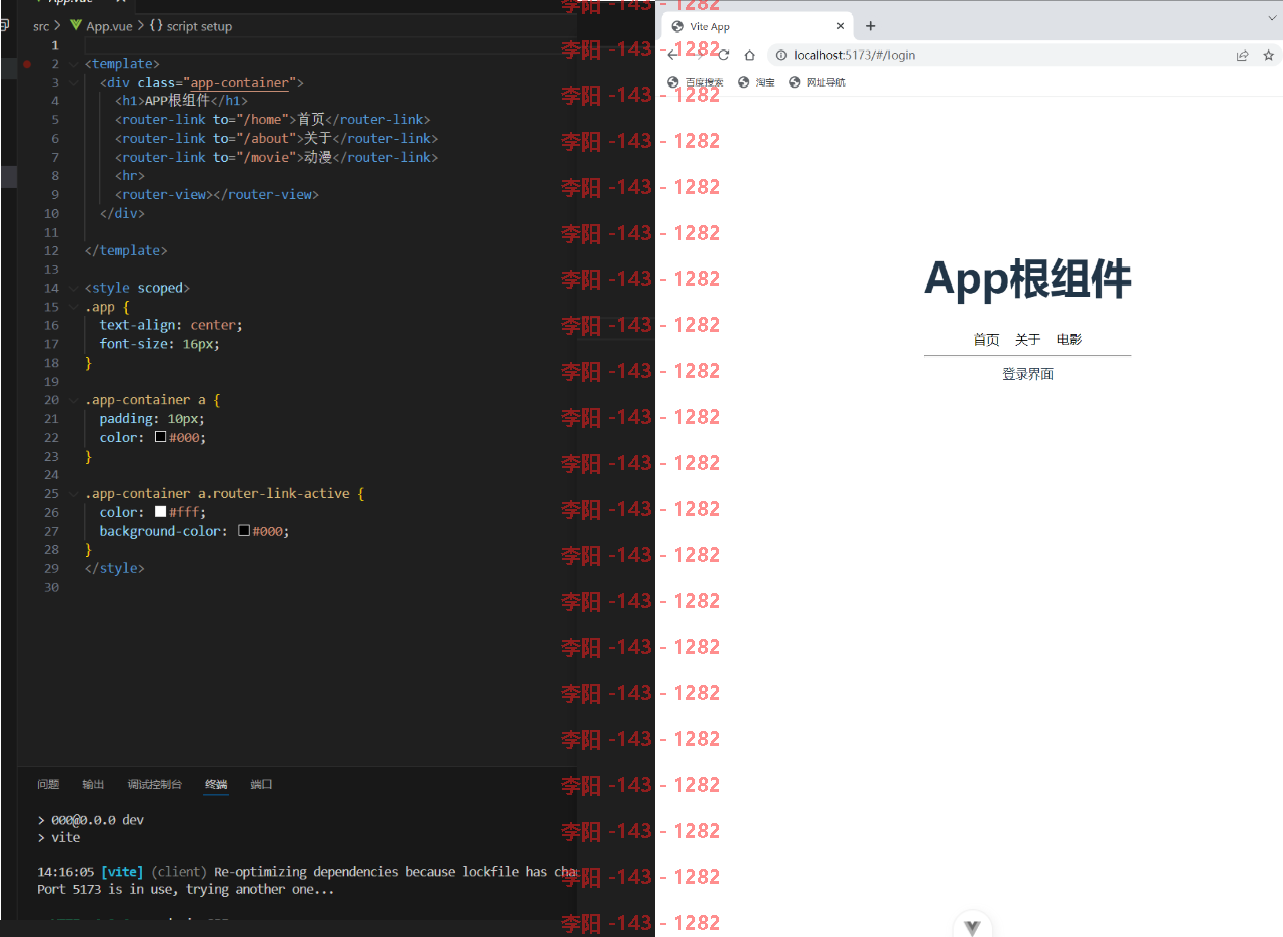Open the 网址导航 bookmark
Screen dimensions: 1283x937
point(817,82)
